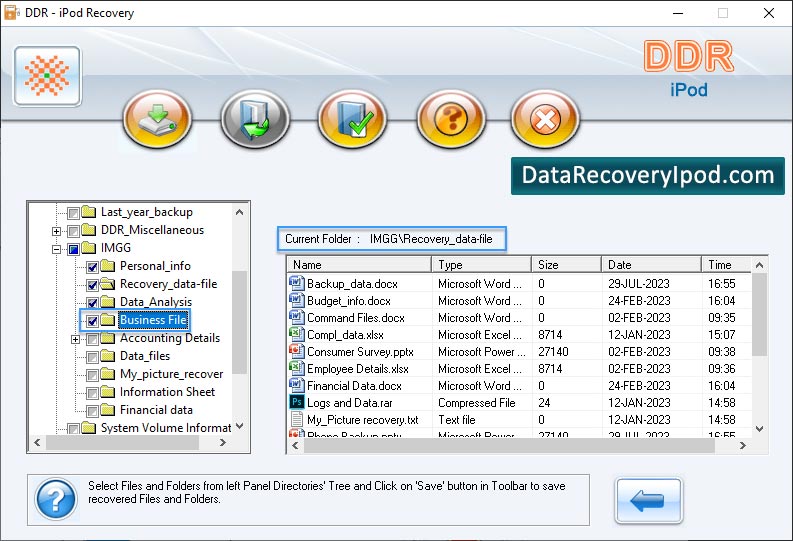Select the Recovery_data-file folder

click(168, 284)
